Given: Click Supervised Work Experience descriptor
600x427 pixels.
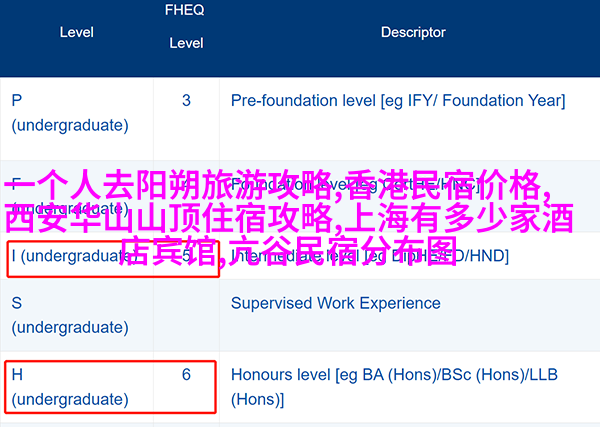Looking at the screenshot, I should 336,303.
